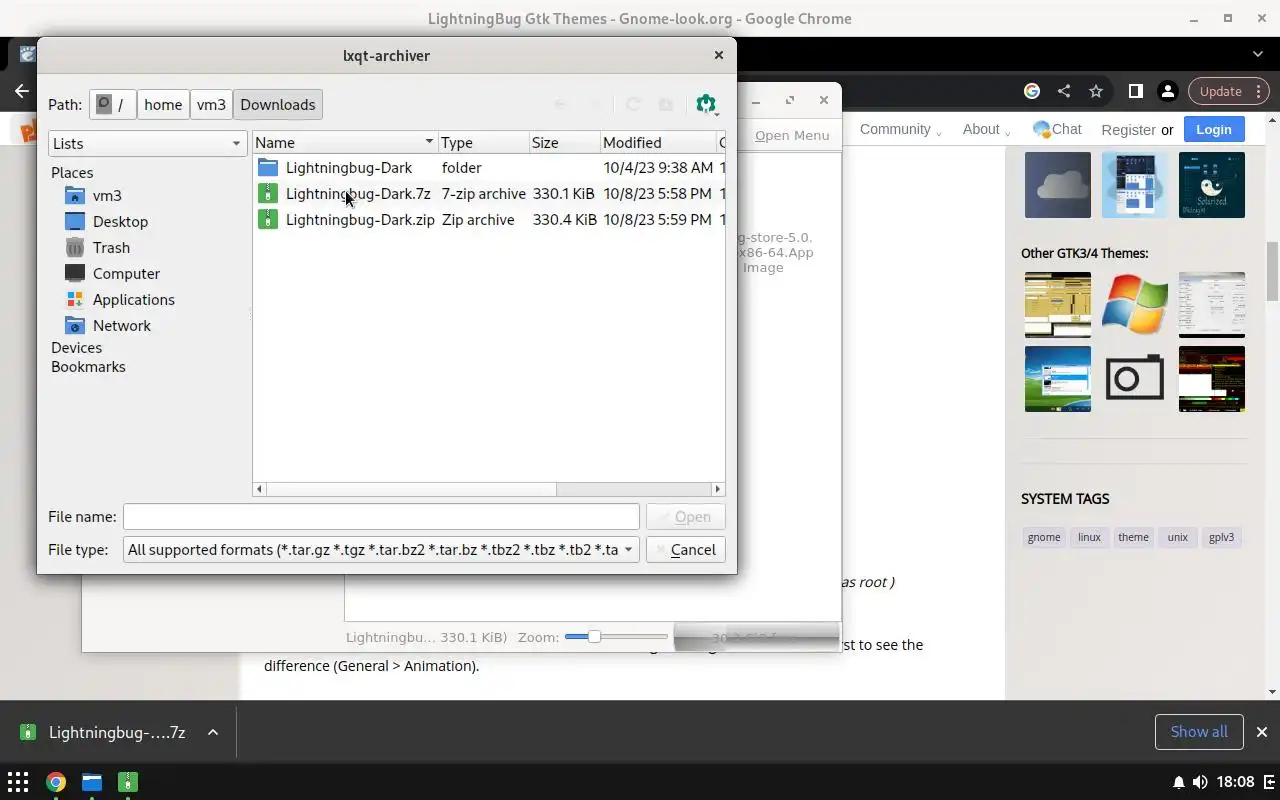
Task: Click the Cancel button
Action: pyautogui.click(x=685, y=549)
